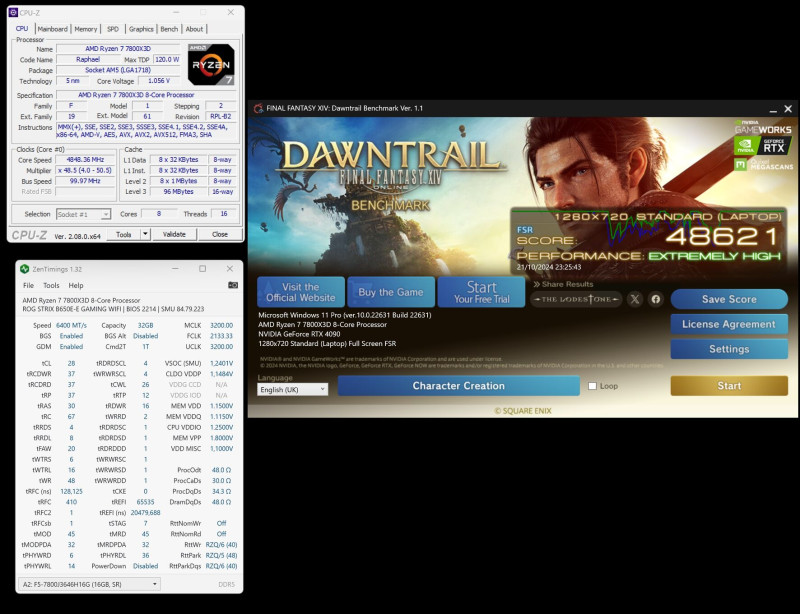Click the Buy the Game button
800x614 pixels.
coord(391,292)
